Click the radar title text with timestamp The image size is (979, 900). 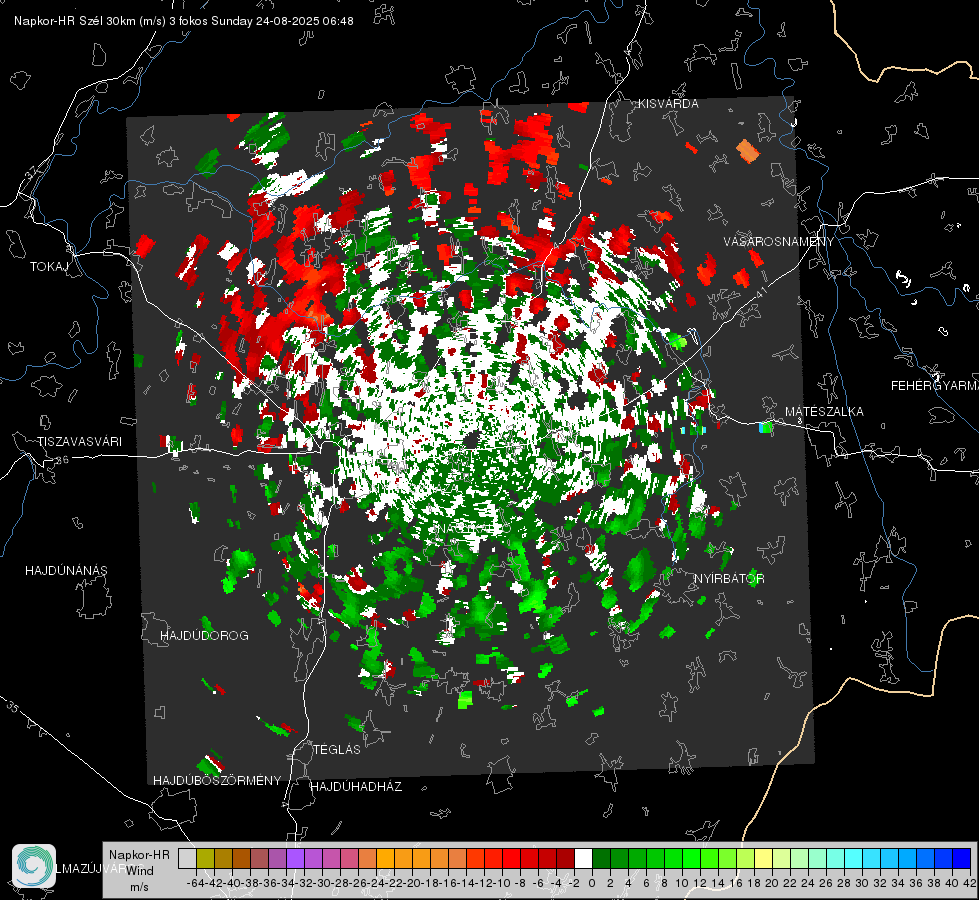pyautogui.click(x=184, y=21)
